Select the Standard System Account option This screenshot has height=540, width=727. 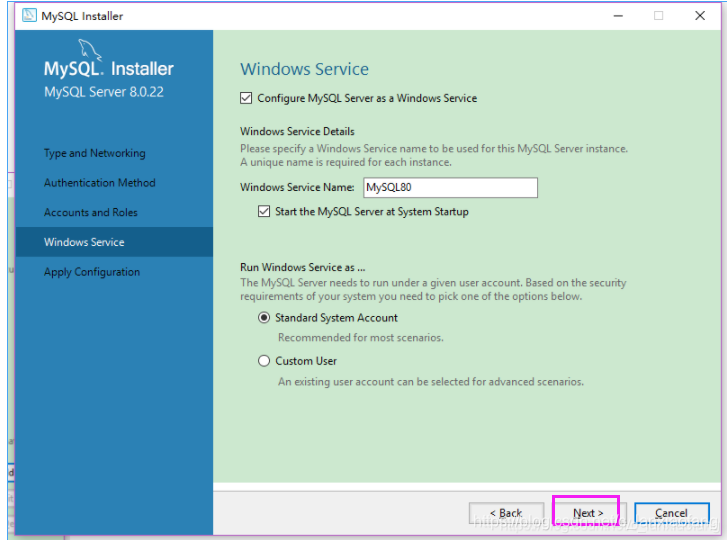(x=264, y=318)
